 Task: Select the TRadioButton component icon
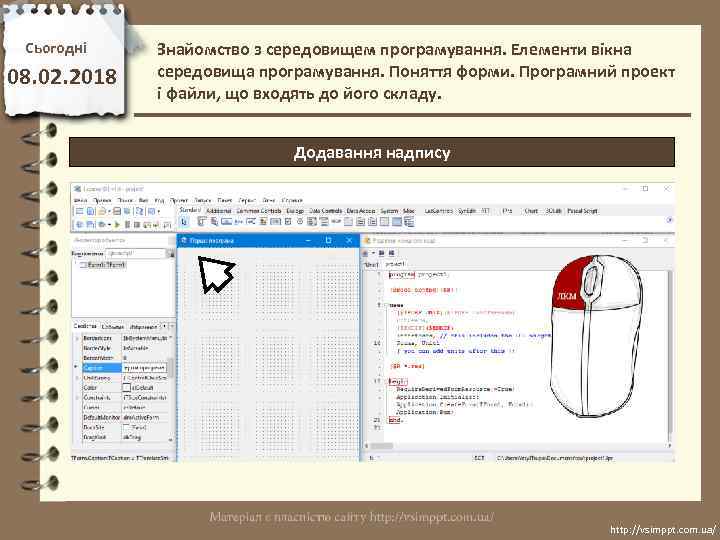(300, 221)
